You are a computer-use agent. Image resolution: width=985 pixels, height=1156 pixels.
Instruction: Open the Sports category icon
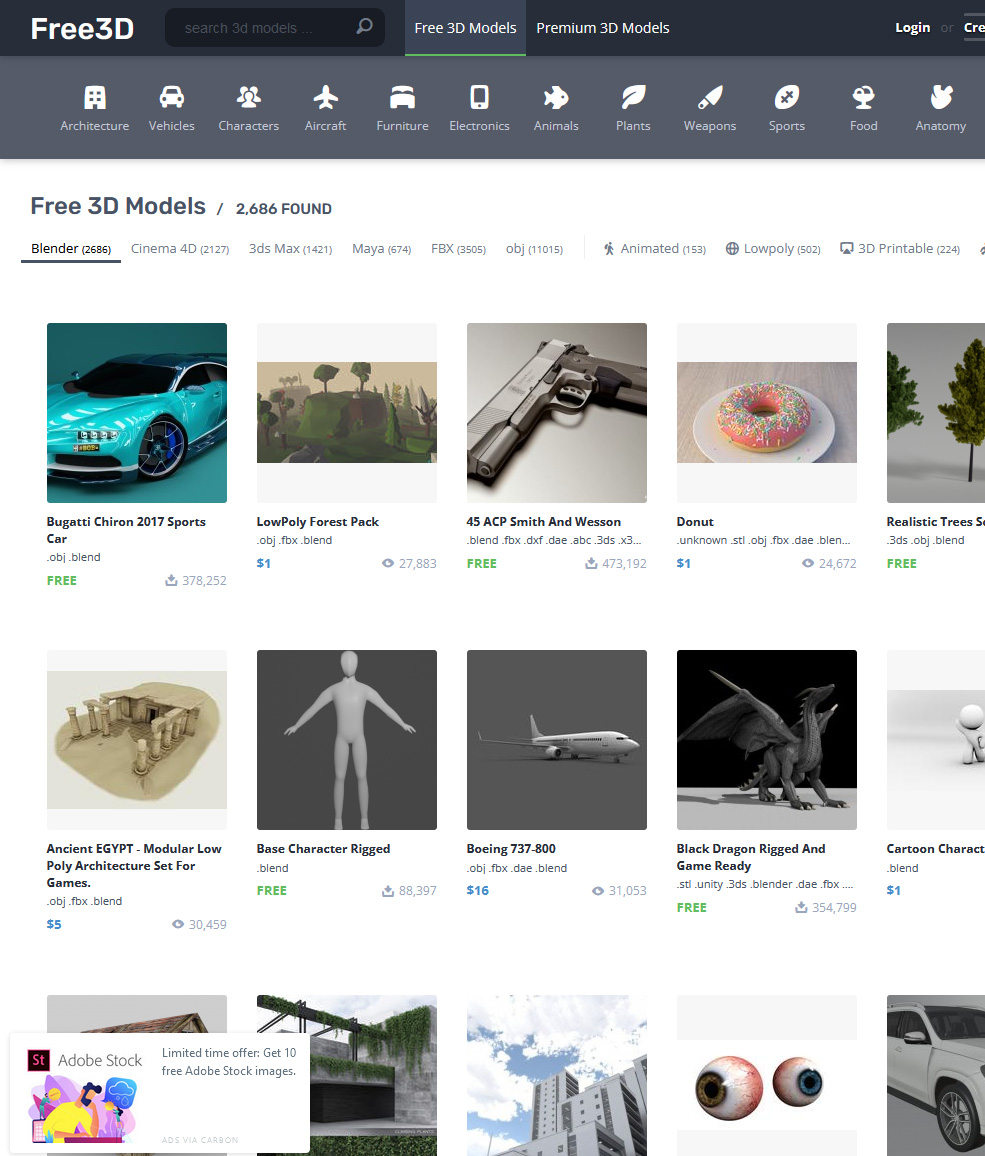point(787,97)
